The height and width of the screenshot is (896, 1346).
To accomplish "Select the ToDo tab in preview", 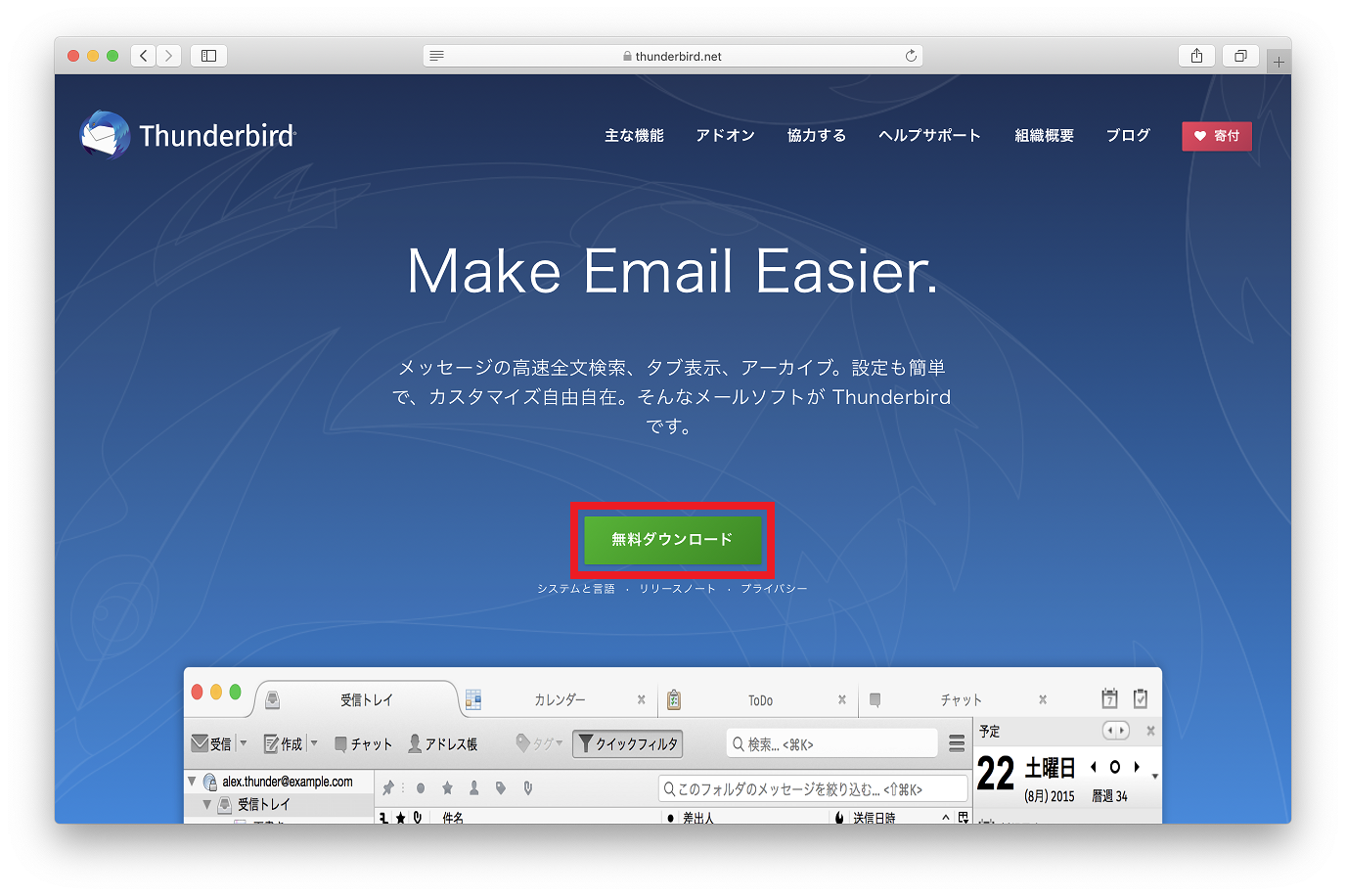I will [760, 700].
